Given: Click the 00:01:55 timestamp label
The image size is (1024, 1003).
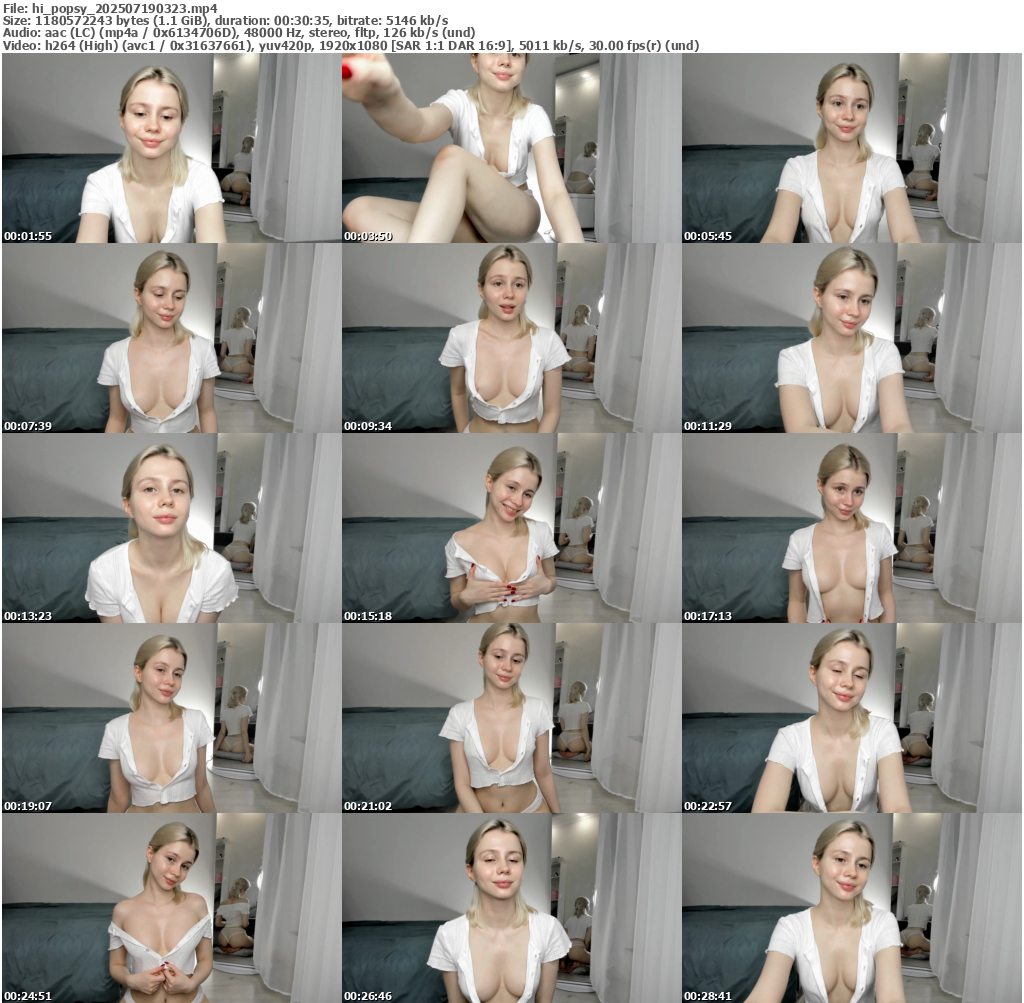Looking at the screenshot, I should click(27, 236).
